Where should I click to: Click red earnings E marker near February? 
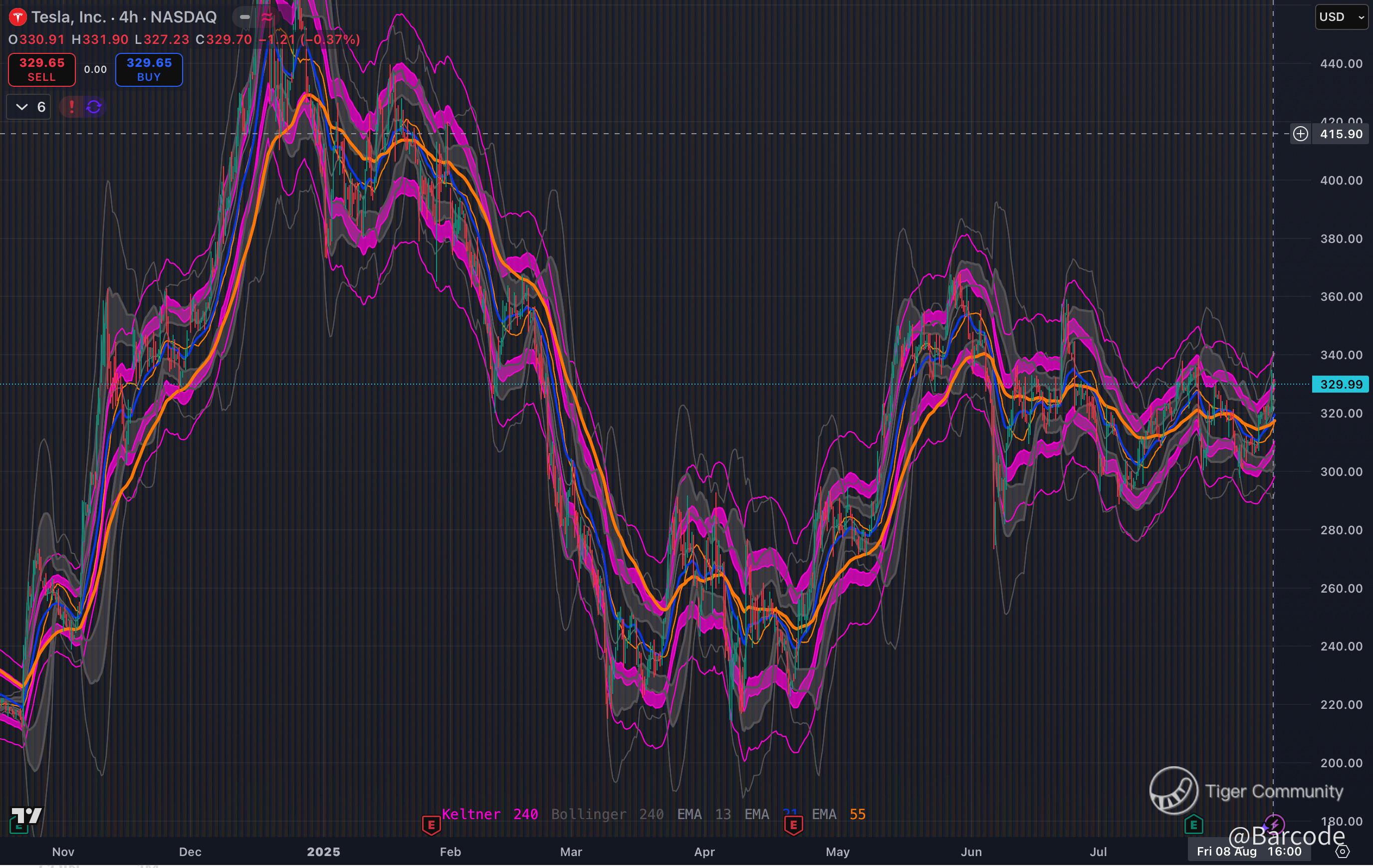(431, 825)
